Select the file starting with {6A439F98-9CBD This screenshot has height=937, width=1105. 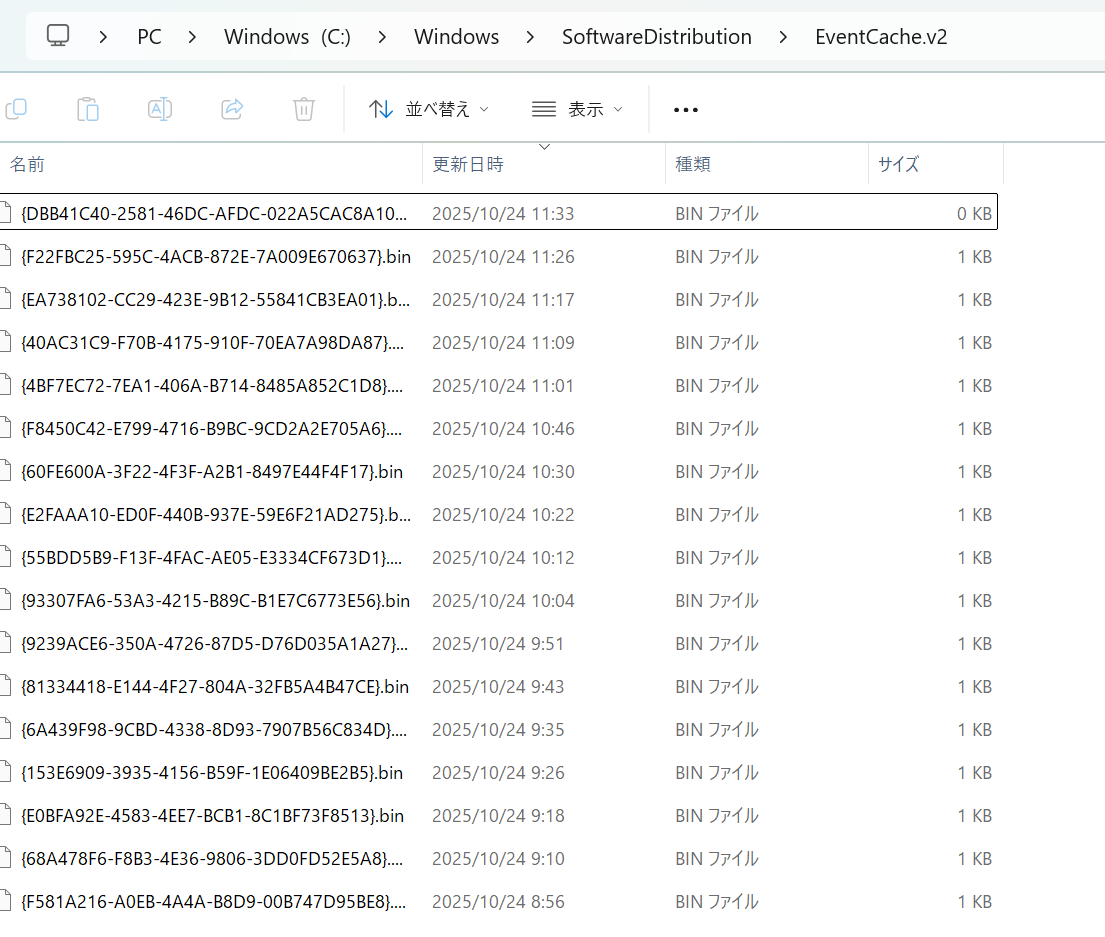coord(499,729)
